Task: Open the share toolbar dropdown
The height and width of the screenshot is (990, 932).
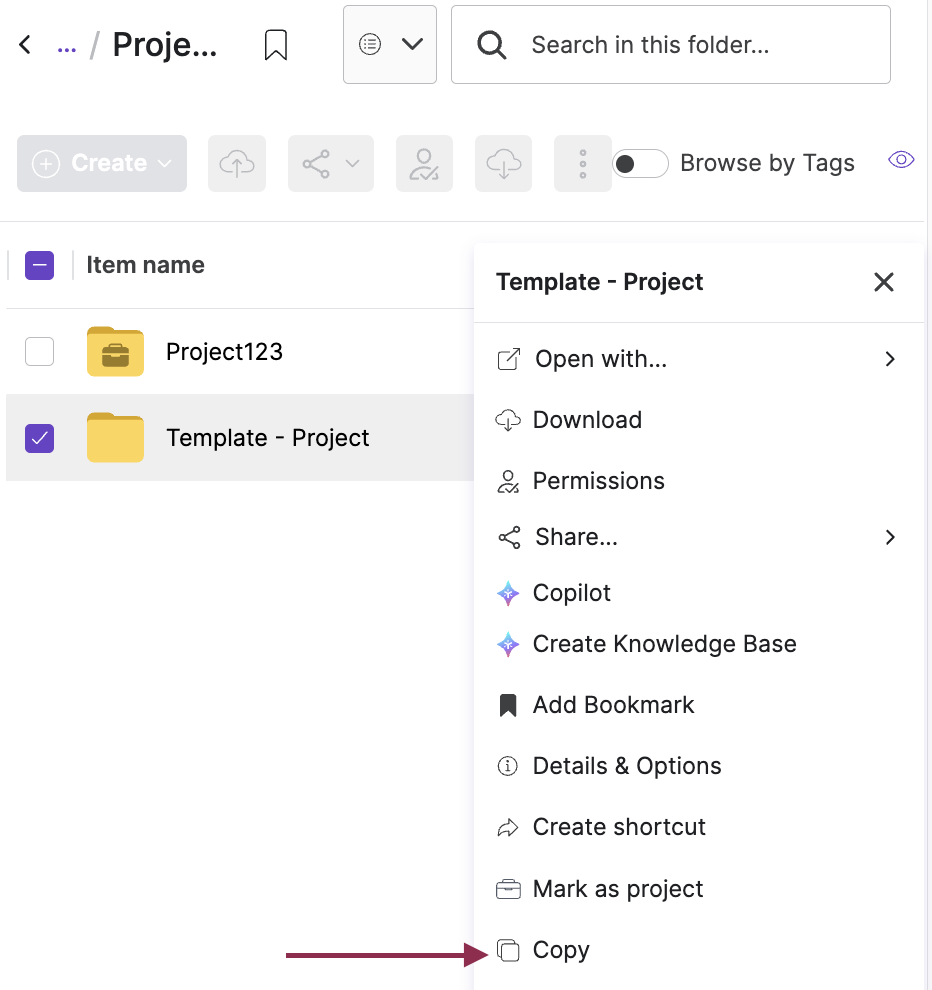Action: [331, 163]
